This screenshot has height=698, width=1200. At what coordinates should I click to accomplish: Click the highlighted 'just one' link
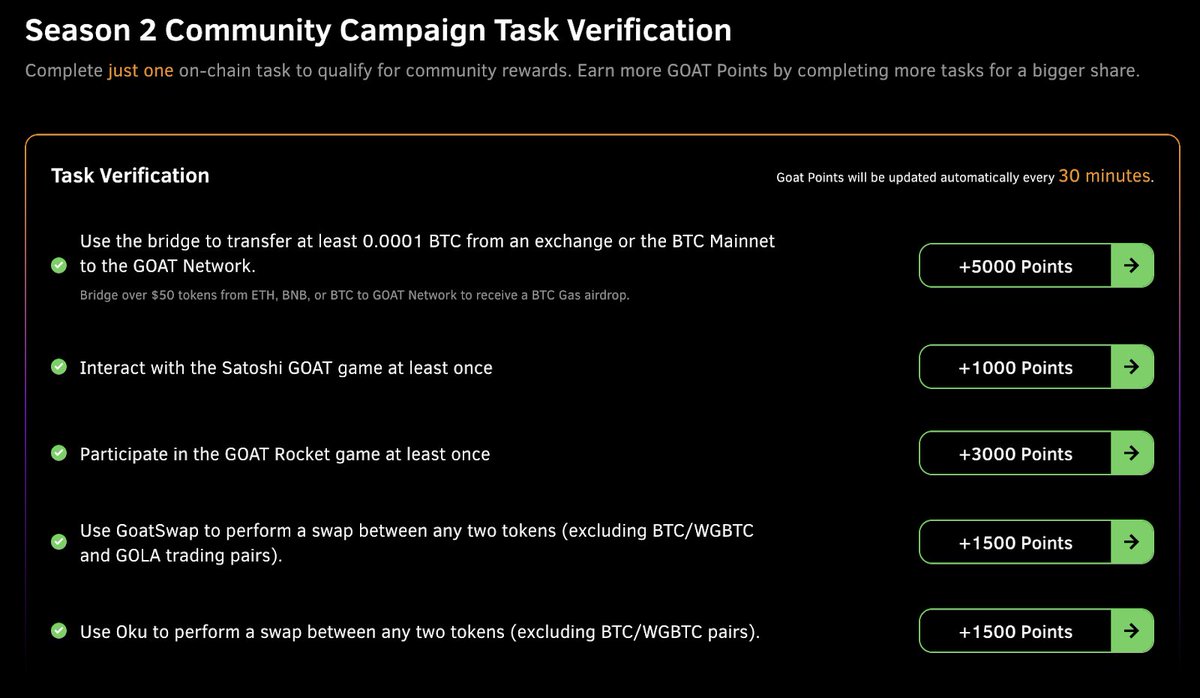(x=141, y=70)
